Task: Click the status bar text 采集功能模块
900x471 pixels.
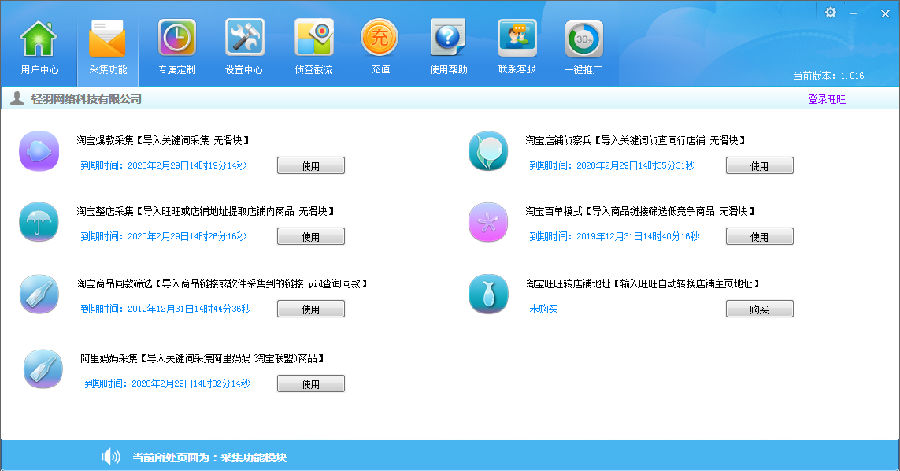Action: point(254,457)
